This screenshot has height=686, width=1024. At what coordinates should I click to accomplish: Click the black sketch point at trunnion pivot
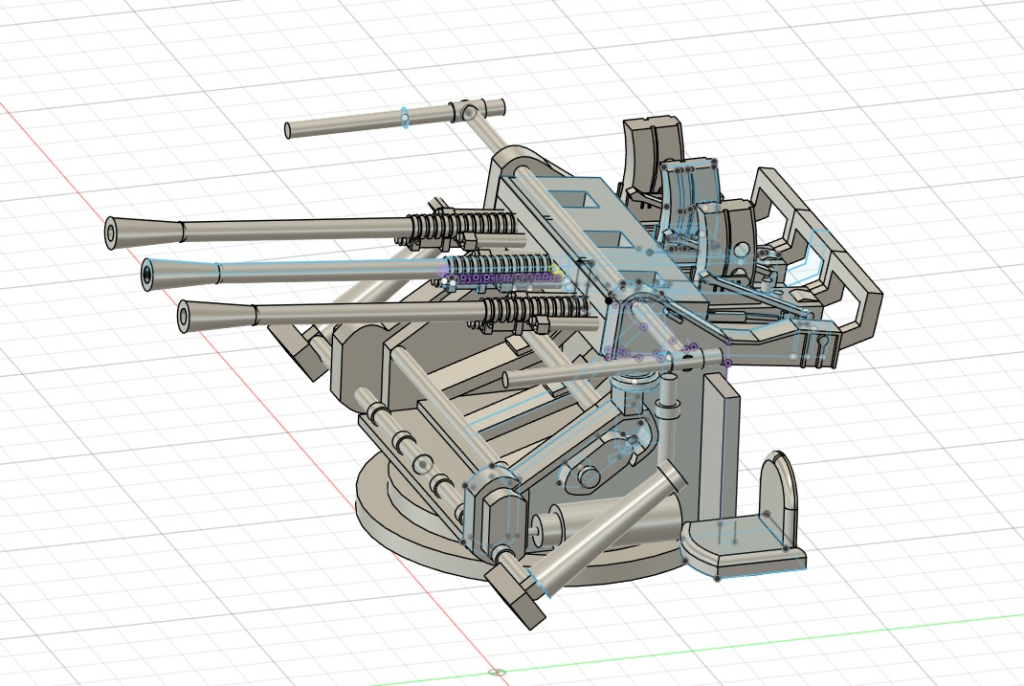click(x=608, y=299)
